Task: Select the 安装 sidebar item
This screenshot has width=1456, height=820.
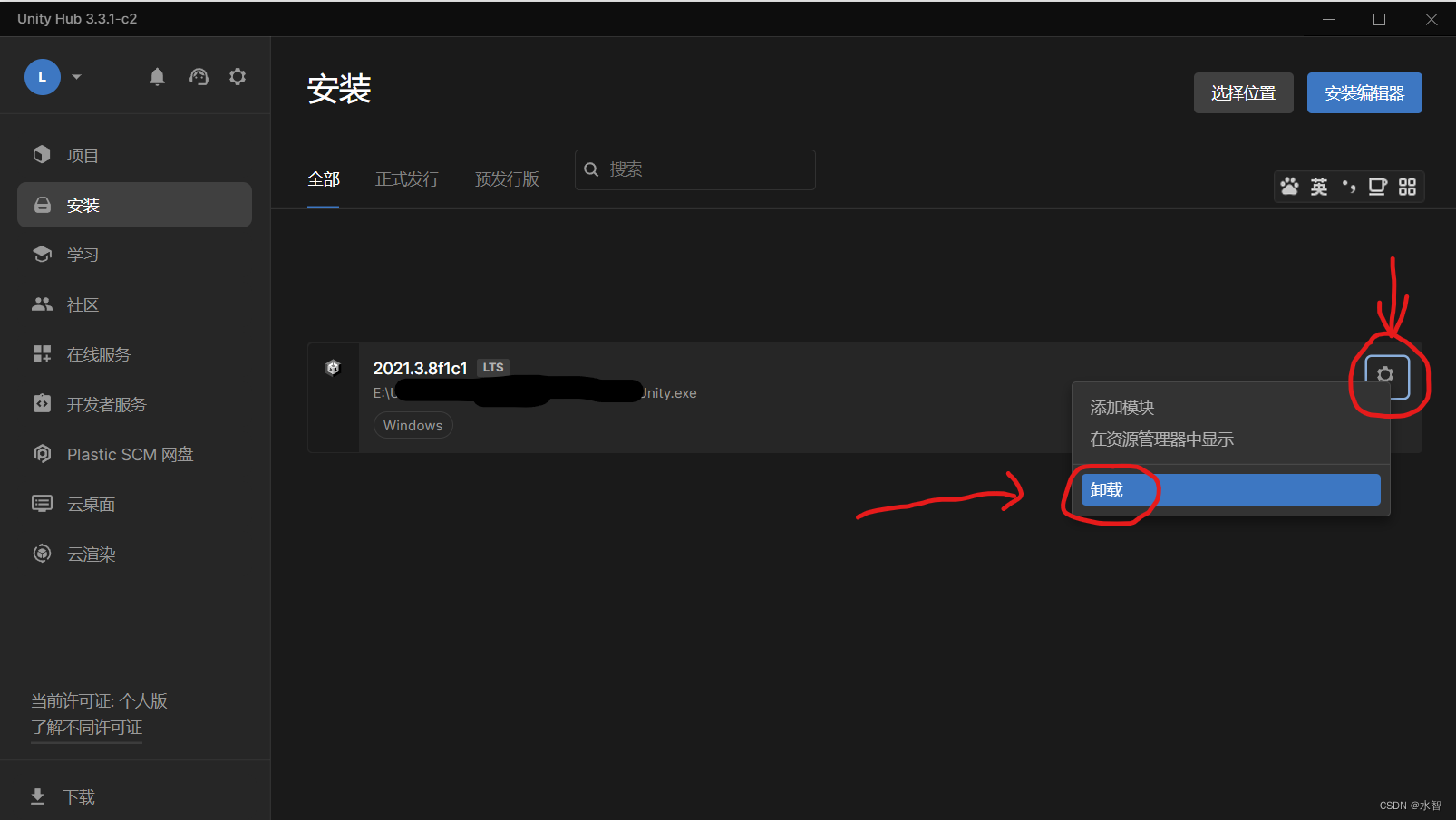Action: coord(134,205)
